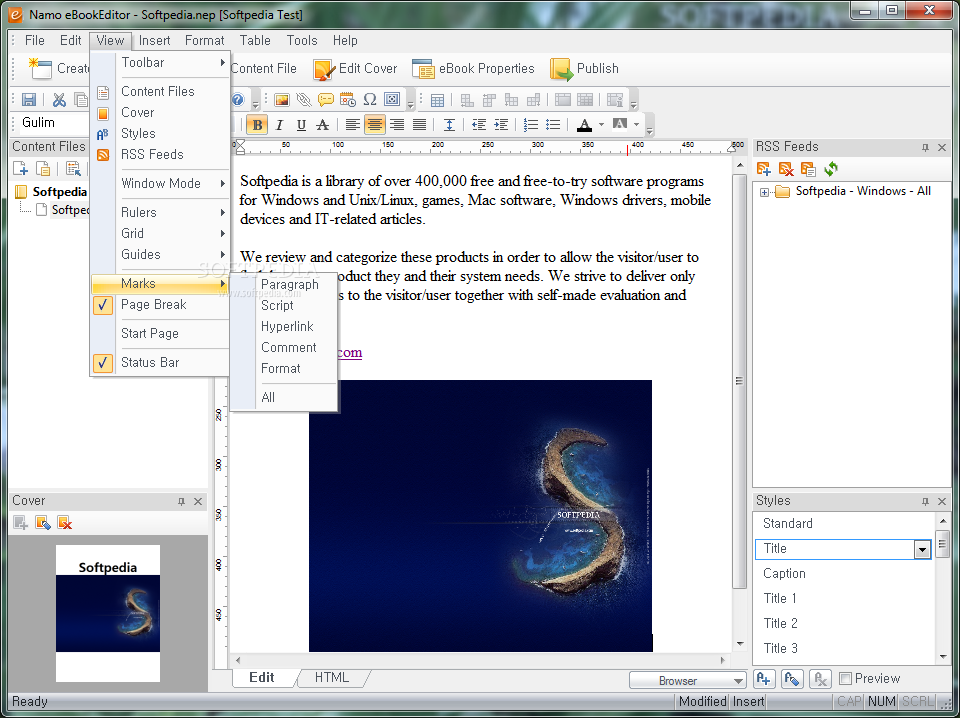Screen dimensions: 960x718
Task: Click the add new content file icon
Action: coord(20,169)
